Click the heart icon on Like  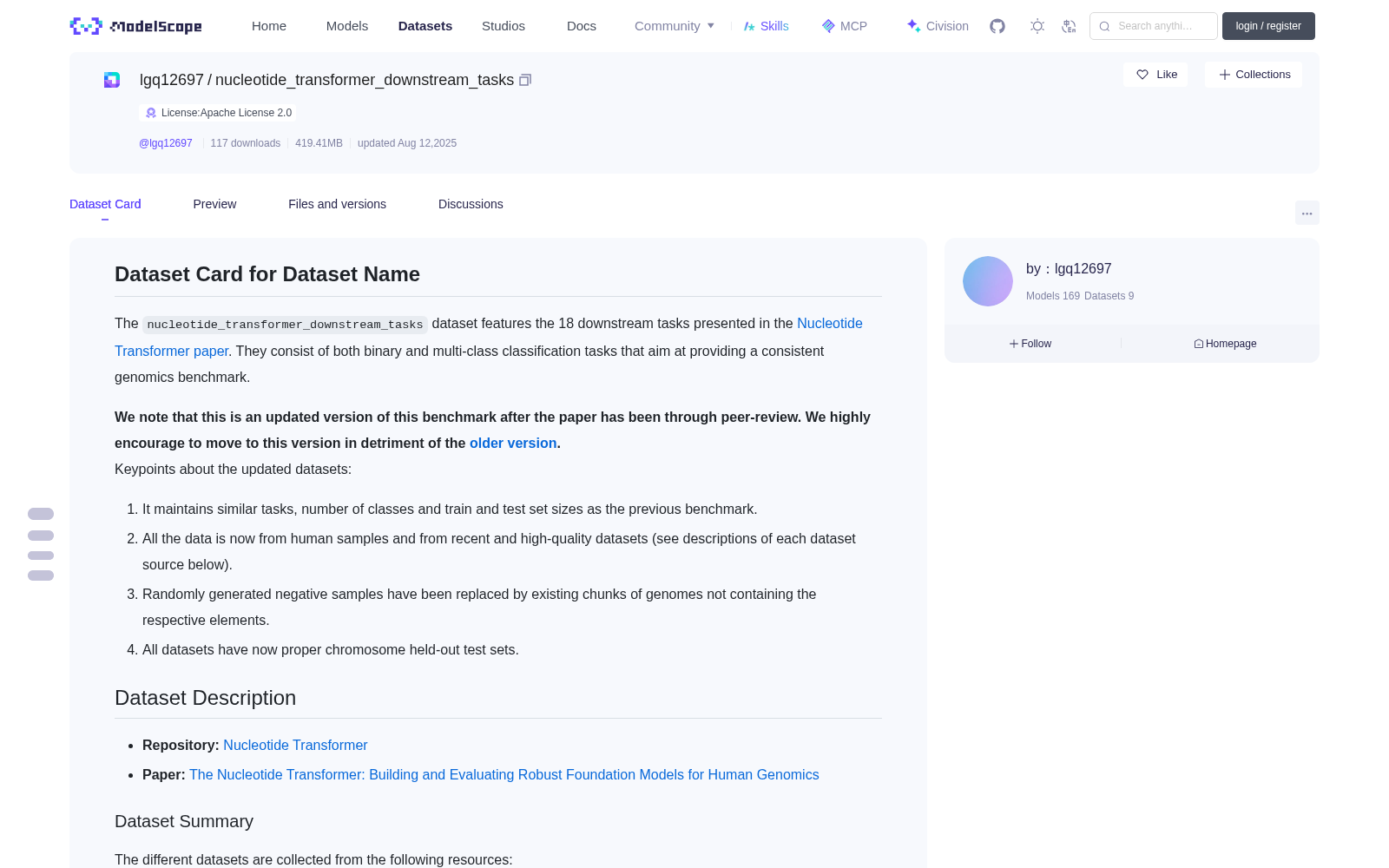pos(1142,75)
